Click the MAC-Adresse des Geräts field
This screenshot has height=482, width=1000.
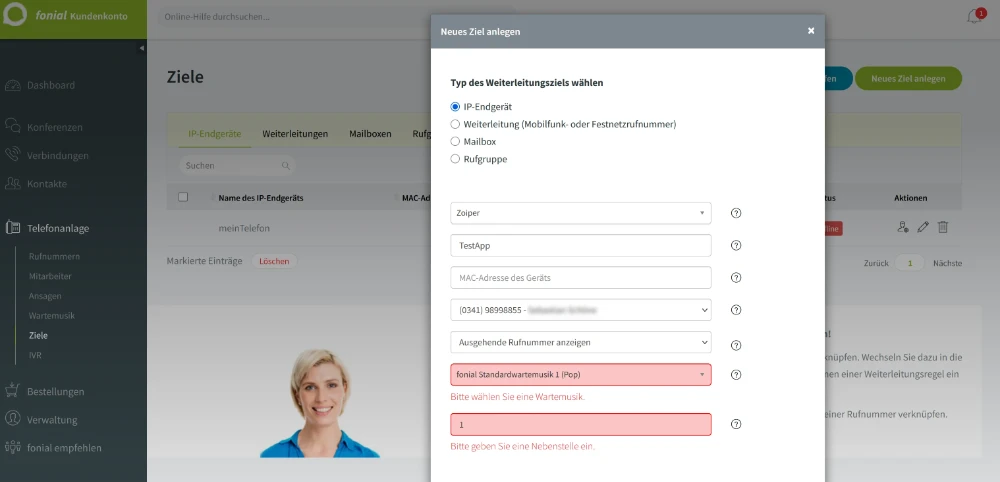pos(581,277)
